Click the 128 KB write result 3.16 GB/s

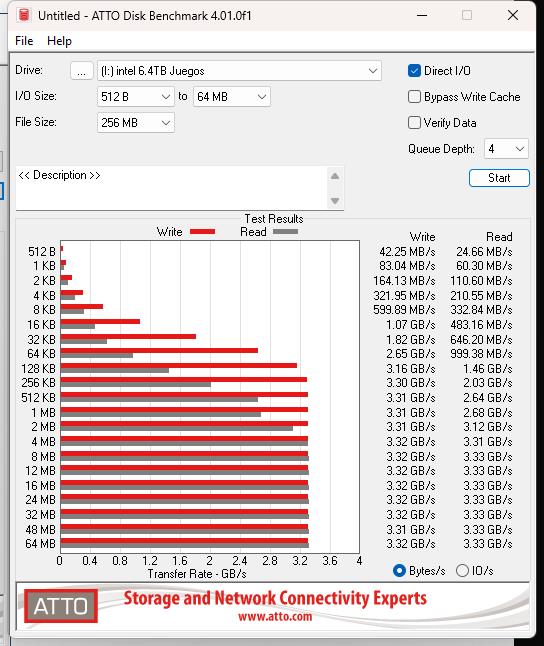pyautogui.click(x=410, y=369)
